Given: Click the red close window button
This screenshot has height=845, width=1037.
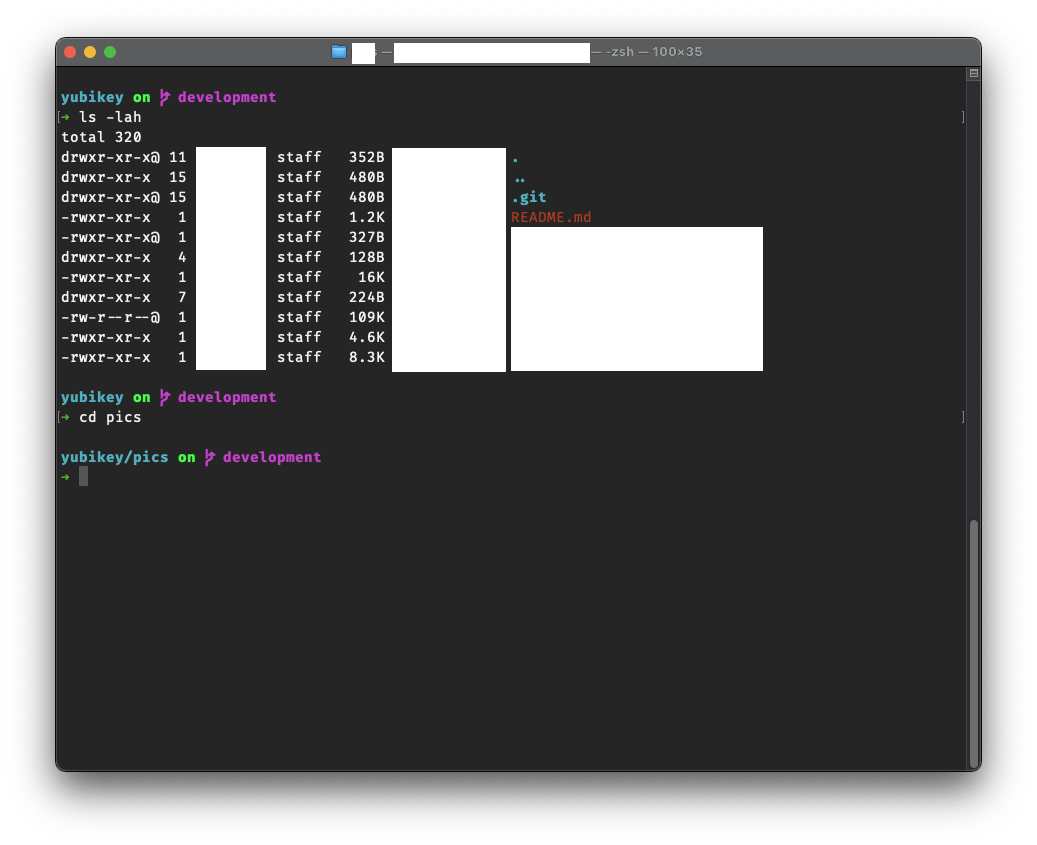Looking at the screenshot, I should point(70,52).
